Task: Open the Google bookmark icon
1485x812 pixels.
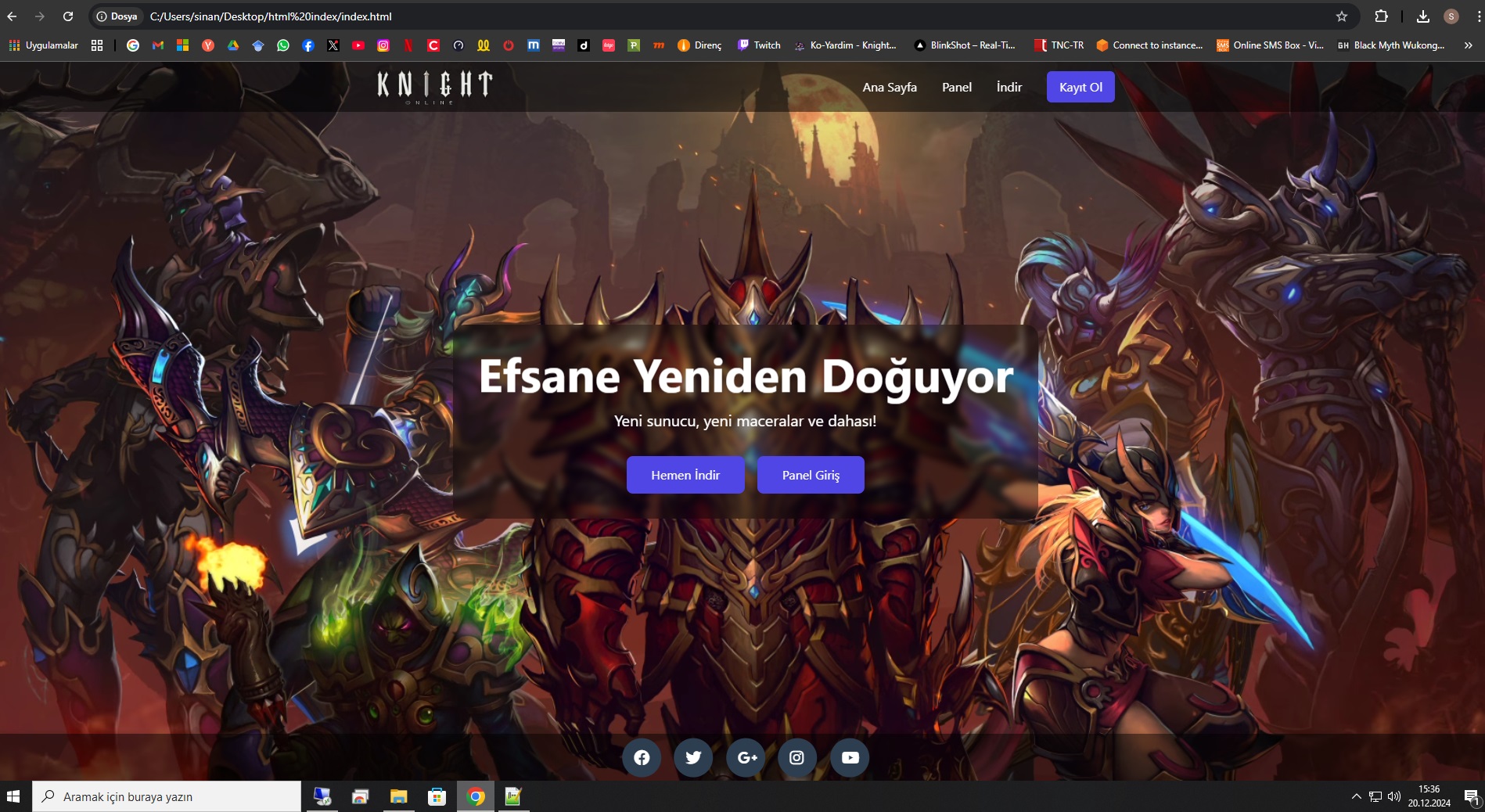Action: (x=133, y=45)
